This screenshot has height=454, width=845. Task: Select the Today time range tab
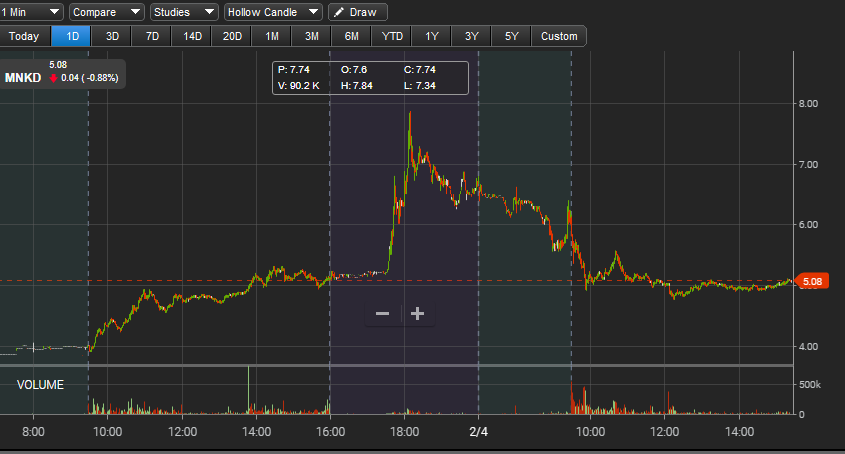pyautogui.click(x=24, y=36)
